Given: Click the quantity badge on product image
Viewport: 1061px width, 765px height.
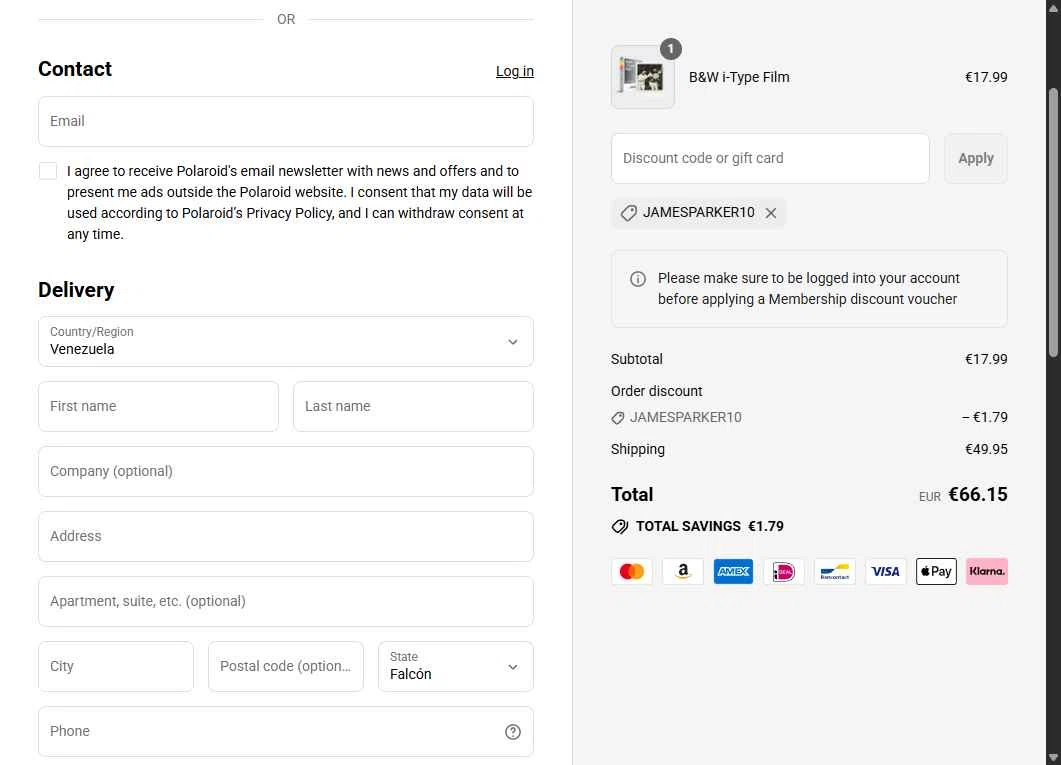Looking at the screenshot, I should pos(671,49).
